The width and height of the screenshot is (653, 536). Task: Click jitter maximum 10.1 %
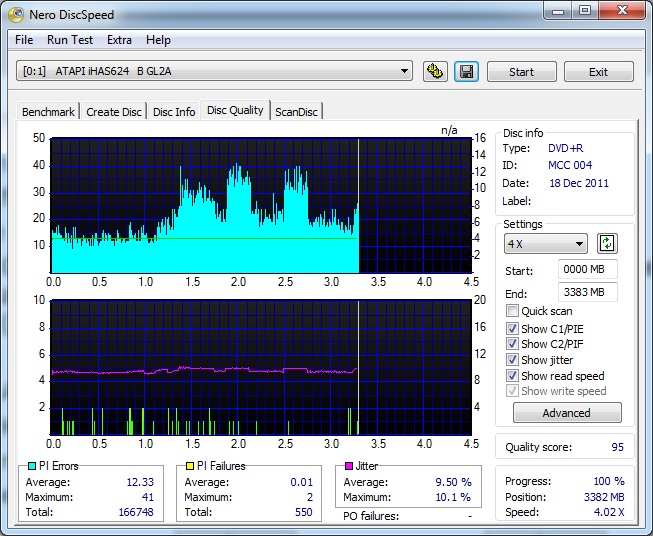pyautogui.click(x=454, y=497)
